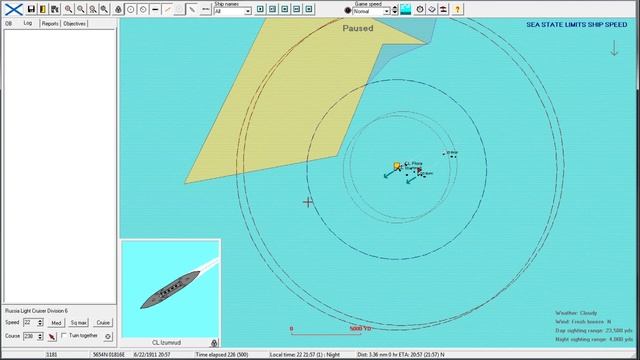
Task: Click the 'SEA STATE LIMITS SHIP SPEED' notice
Action: pyautogui.click(x=576, y=24)
